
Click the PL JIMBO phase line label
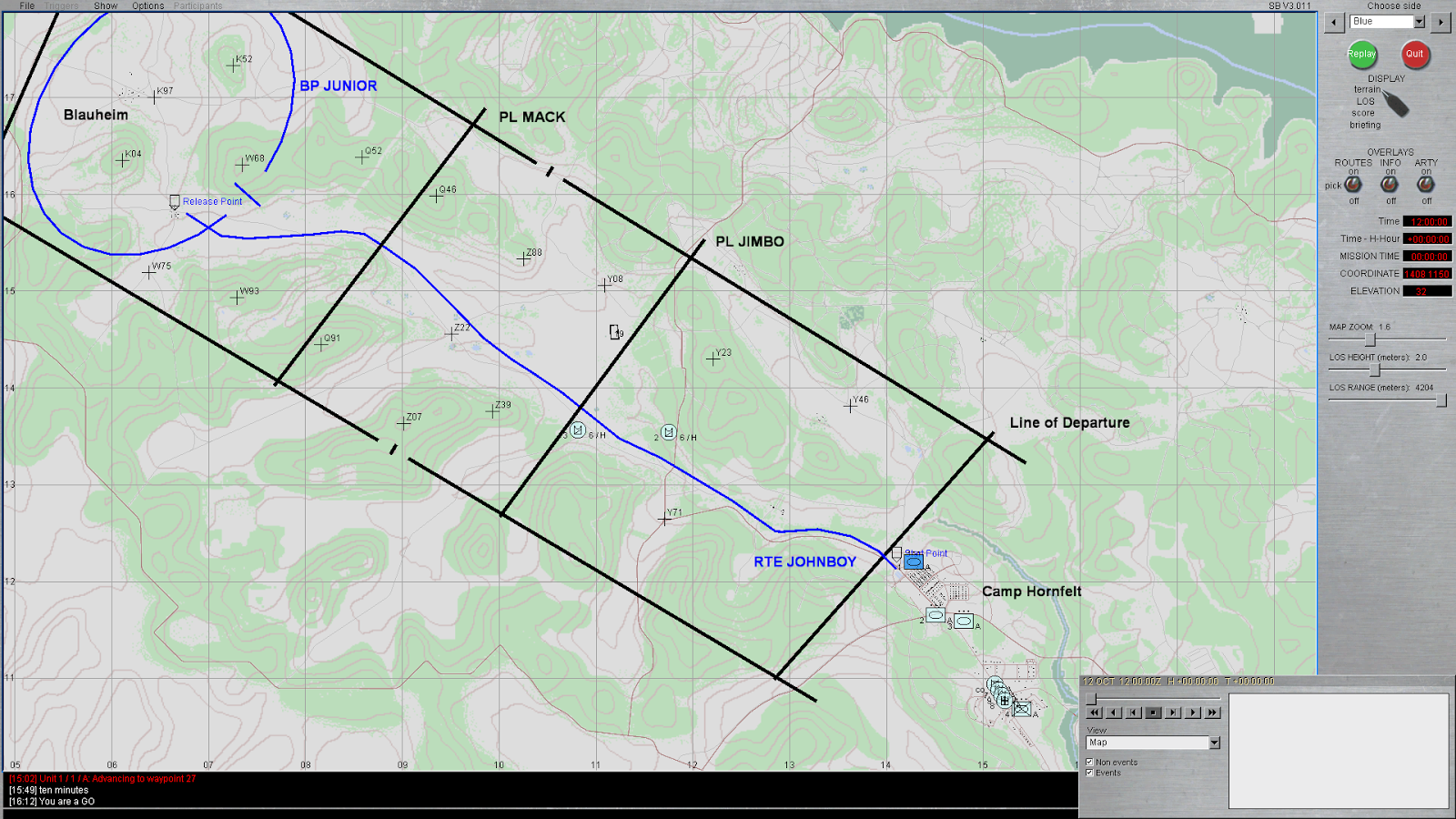[x=750, y=241]
